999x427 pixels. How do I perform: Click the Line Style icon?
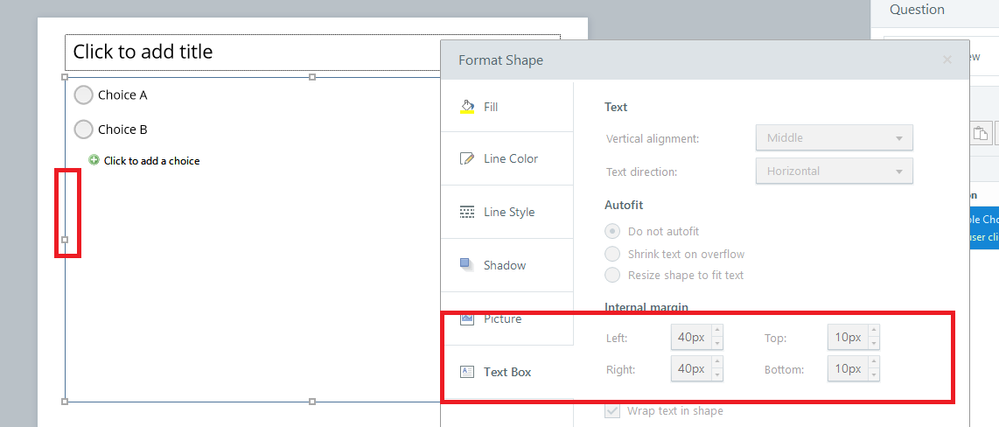click(466, 212)
